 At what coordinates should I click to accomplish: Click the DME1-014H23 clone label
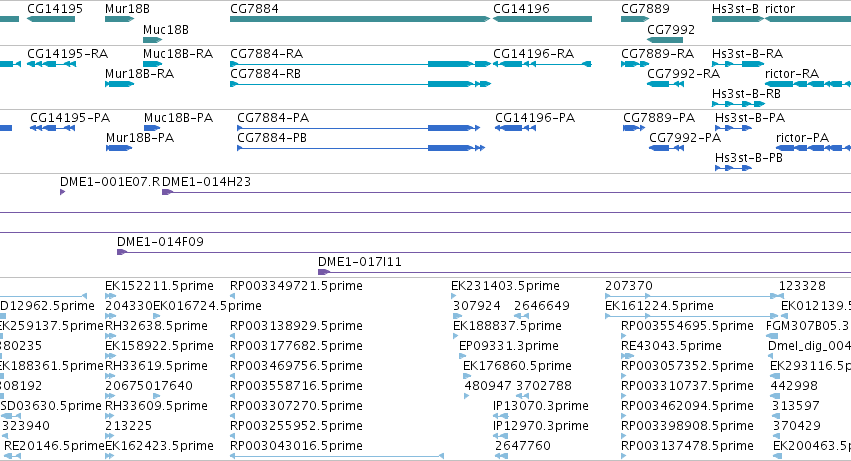207,182
